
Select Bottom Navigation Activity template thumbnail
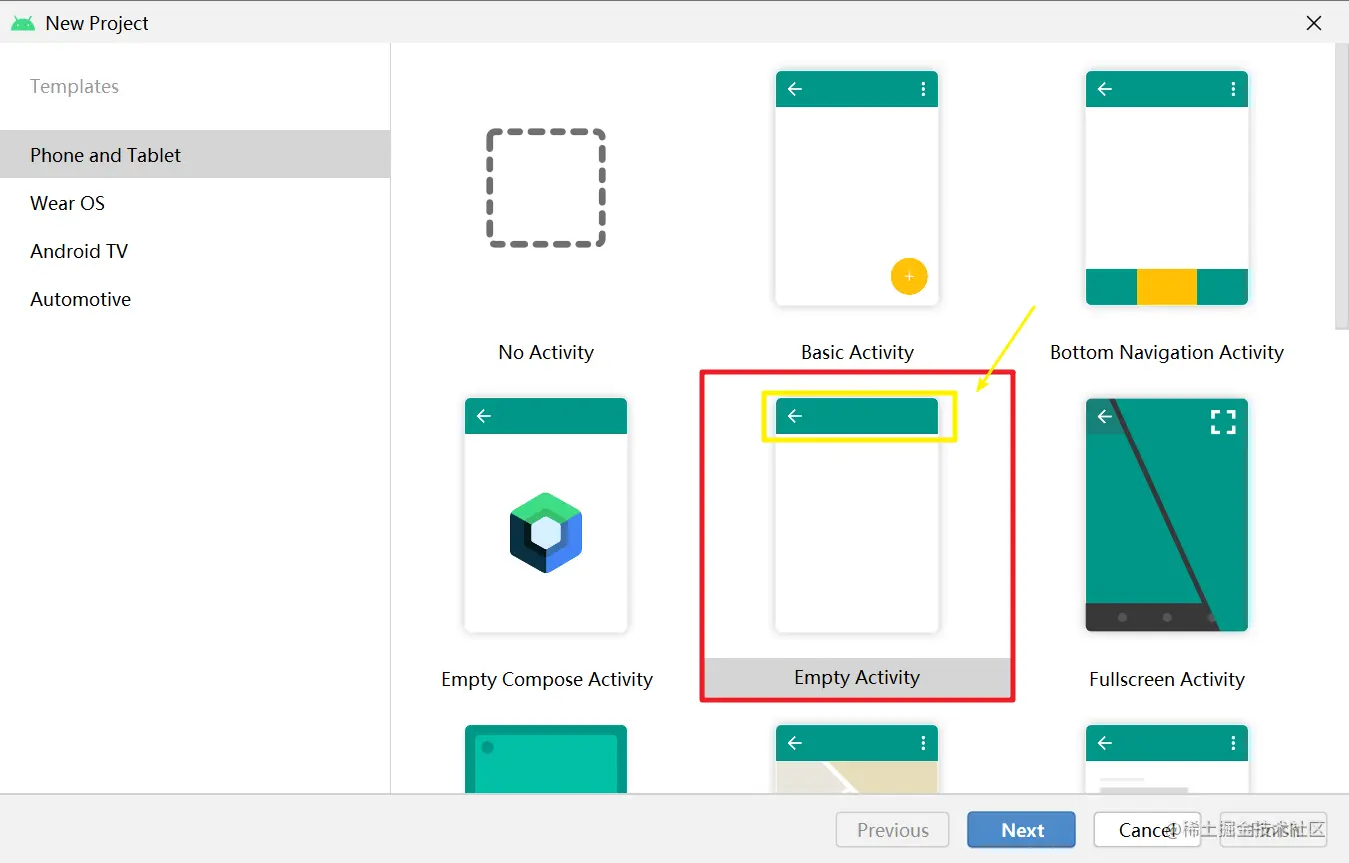coord(1167,188)
